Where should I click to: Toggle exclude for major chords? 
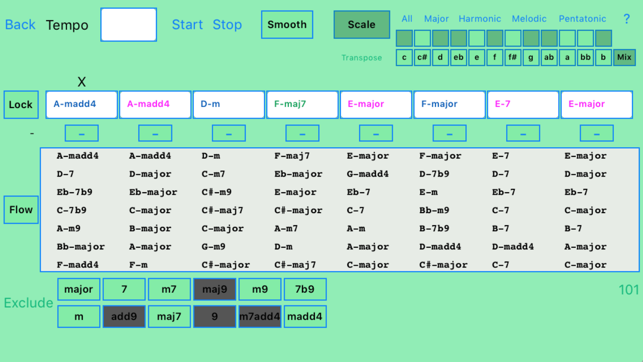point(79,289)
